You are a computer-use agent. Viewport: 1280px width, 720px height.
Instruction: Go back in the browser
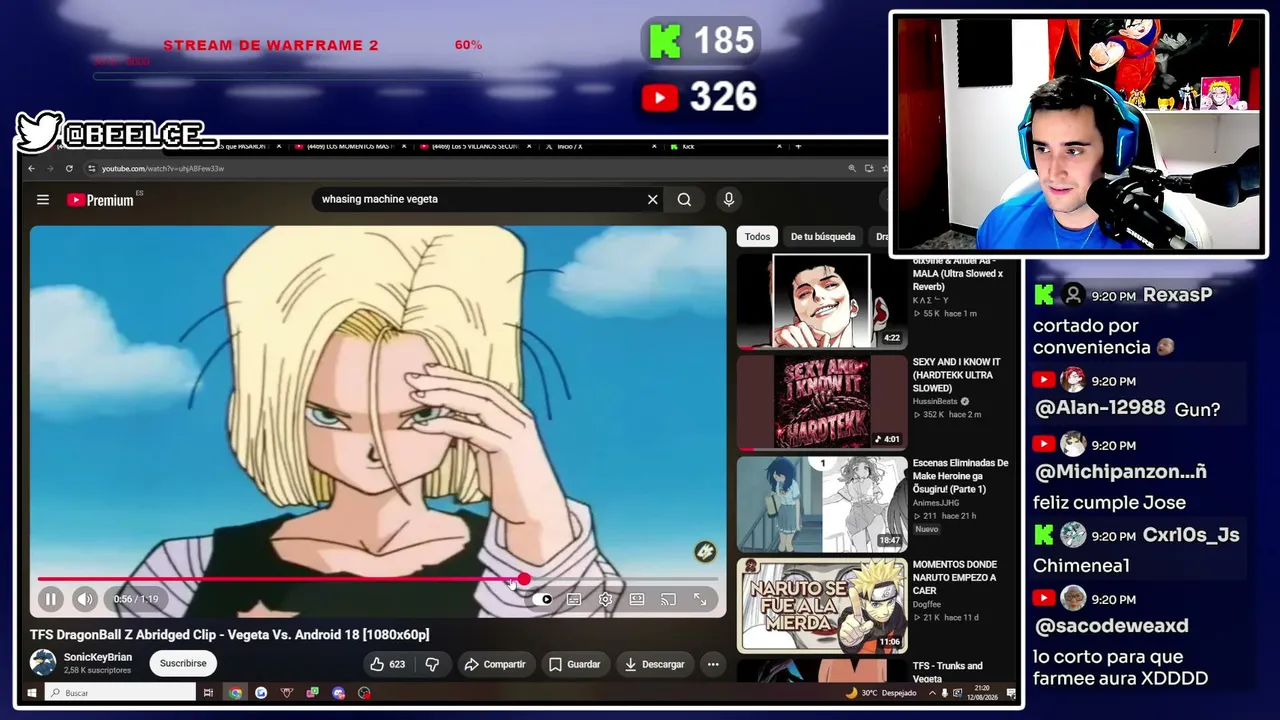click(x=33, y=168)
